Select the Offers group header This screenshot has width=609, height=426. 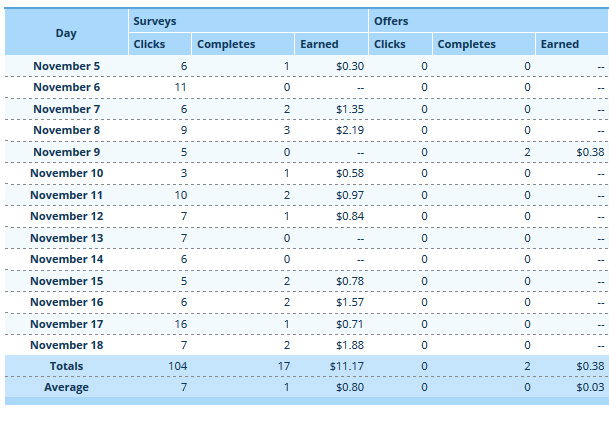point(391,20)
